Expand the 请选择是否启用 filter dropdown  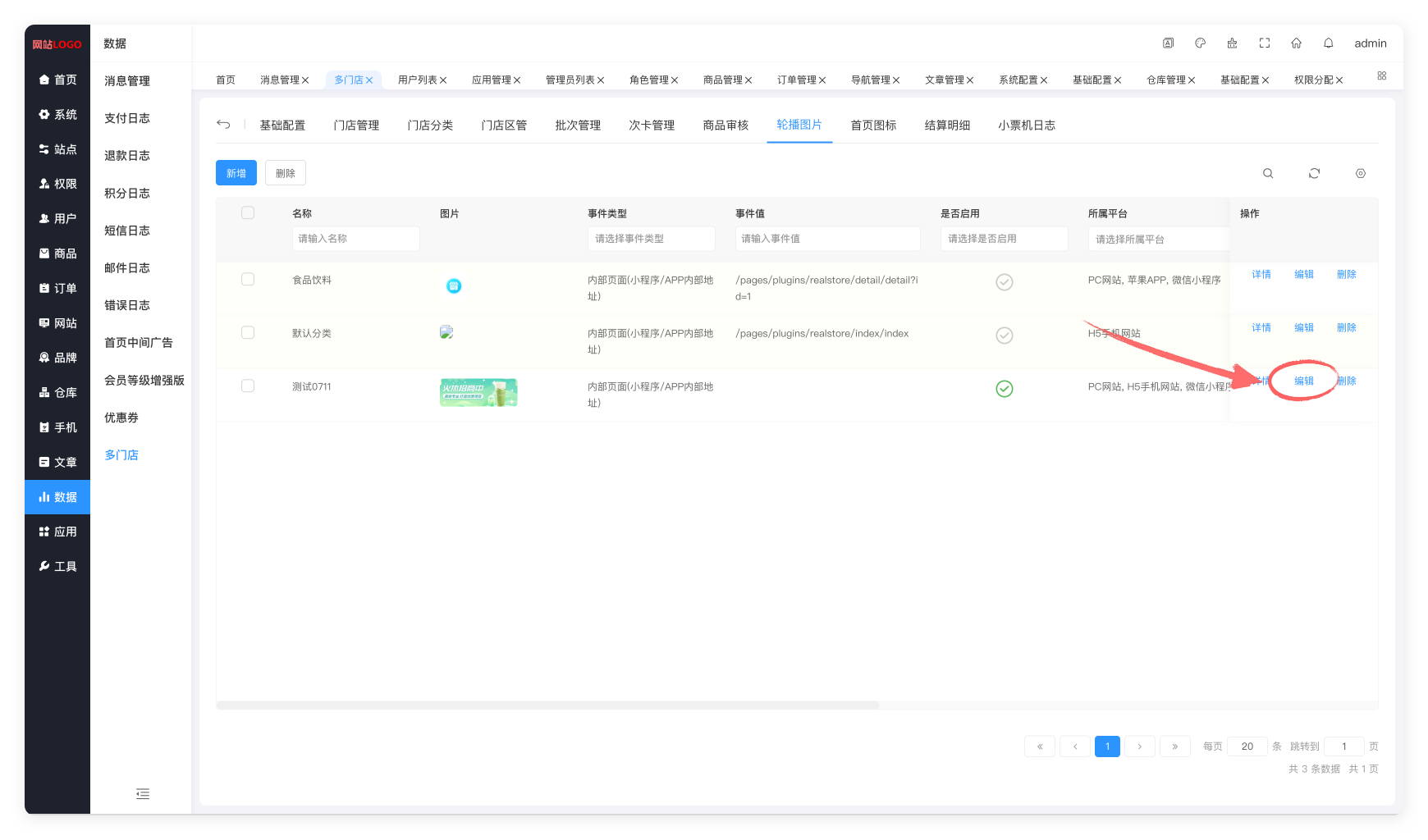(x=1004, y=239)
